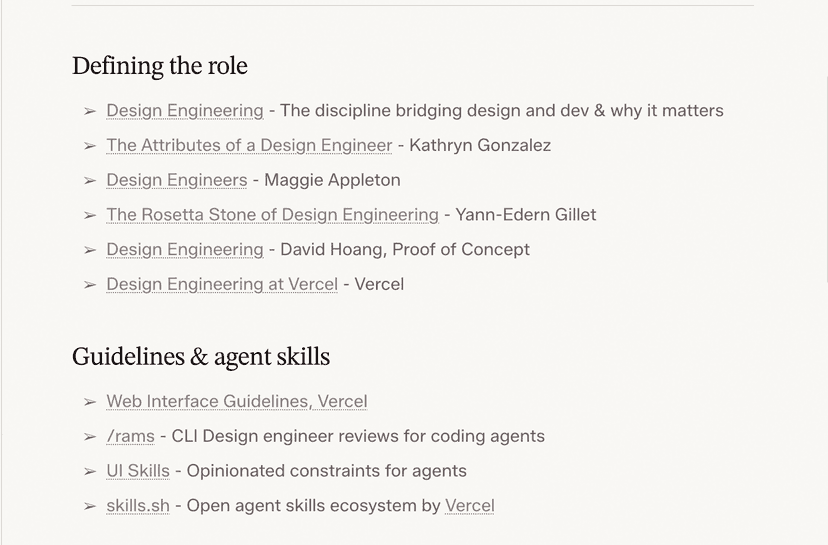Click the arrow bullet before skills.sh
The width and height of the screenshot is (828, 545).
pyautogui.click(x=90, y=506)
